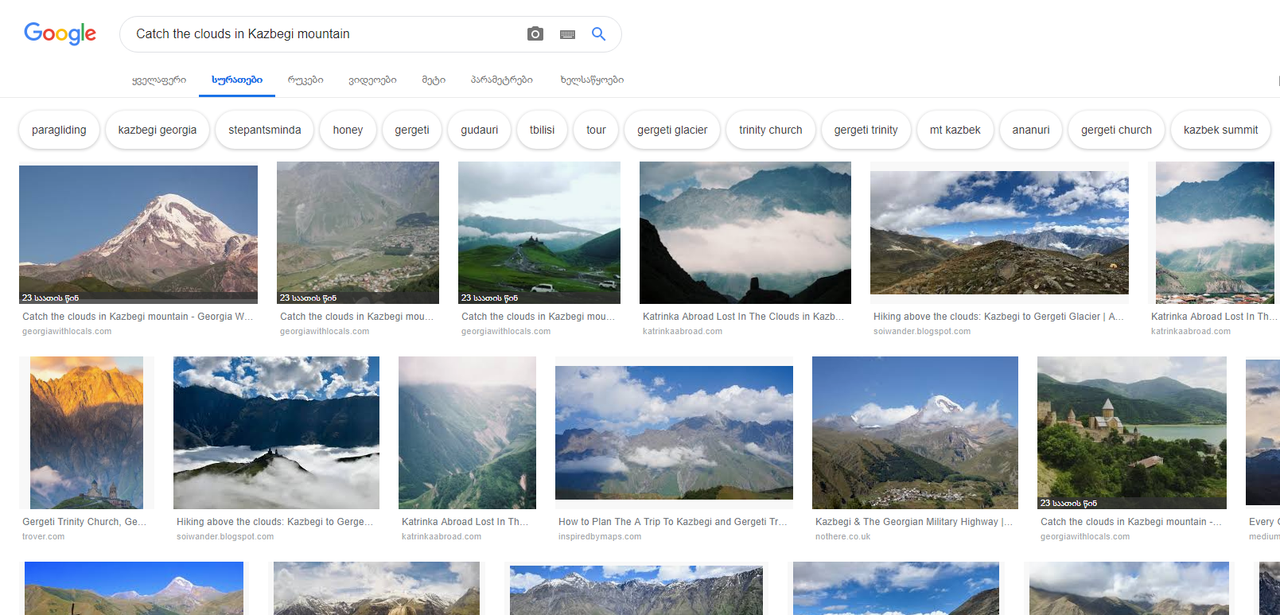Open the მეტი (More) menu
Screen dimensions: 1280x615
coord(433,80)
